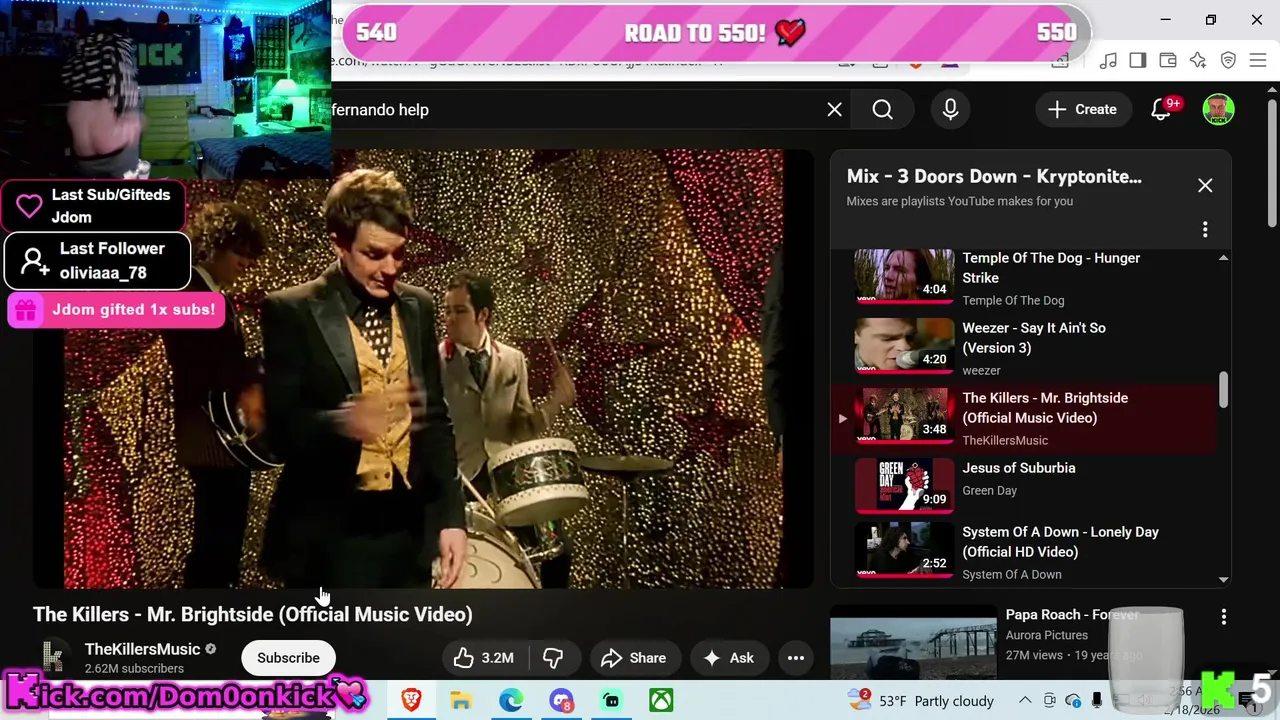Open the Brave VPN shield icon
1280x720 pixels.
tap(1228, 61)
